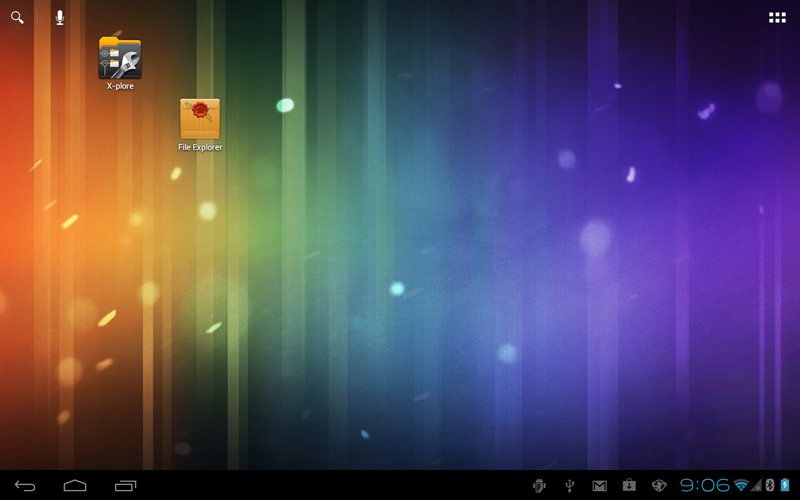
Task: Tap the battery charging indicator
Action: [x=785, y=486]
